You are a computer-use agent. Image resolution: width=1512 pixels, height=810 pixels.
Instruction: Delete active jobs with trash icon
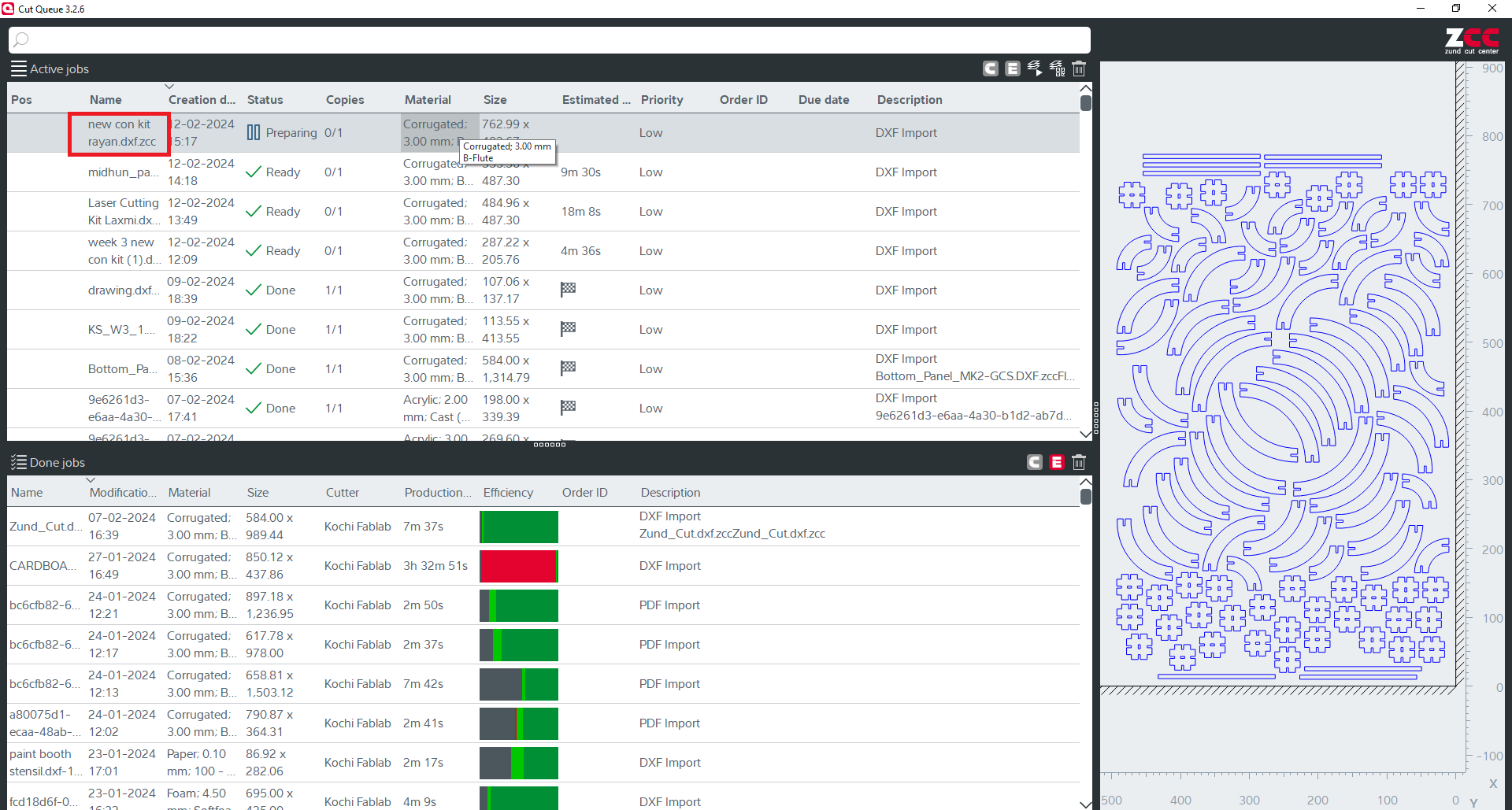1079,69
